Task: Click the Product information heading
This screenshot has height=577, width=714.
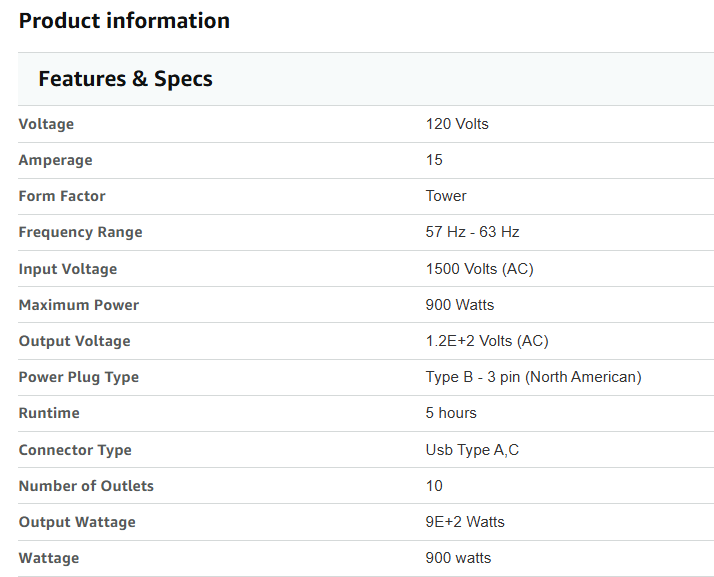Action: [x=124, y=21]
